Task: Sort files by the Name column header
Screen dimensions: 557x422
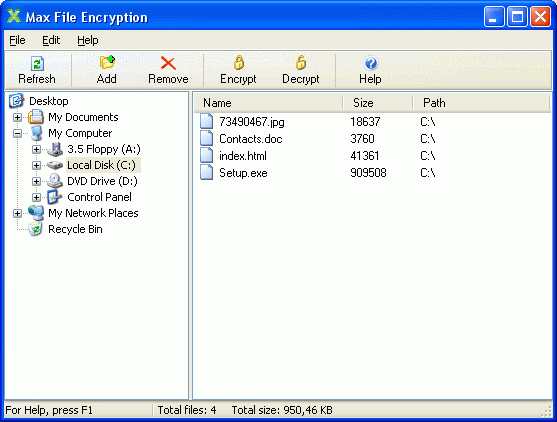Action: tap(269, 103)
